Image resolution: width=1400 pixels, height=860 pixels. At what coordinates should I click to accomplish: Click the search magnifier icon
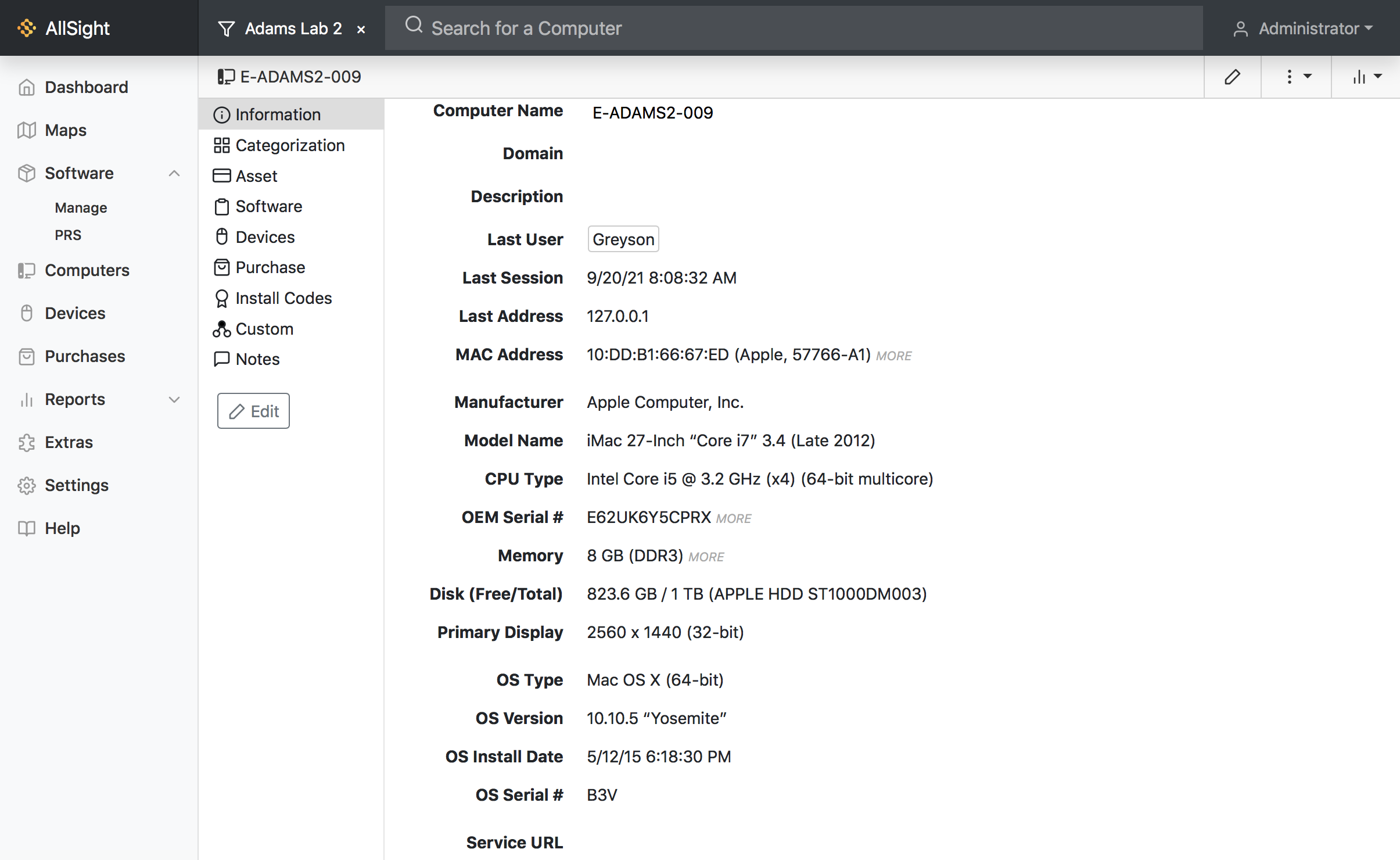click(414, 26)
